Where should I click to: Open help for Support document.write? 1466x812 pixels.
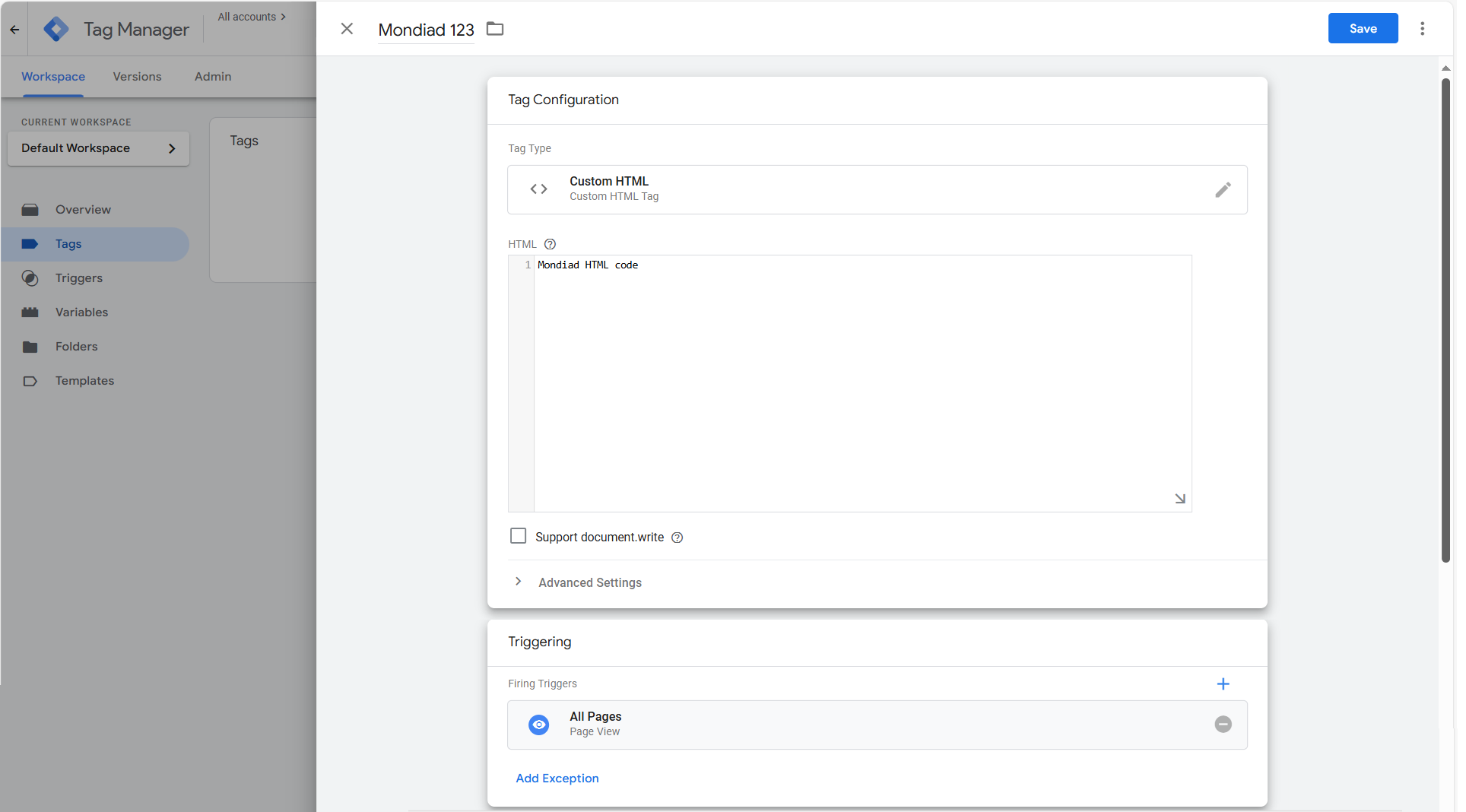(677, 538)
